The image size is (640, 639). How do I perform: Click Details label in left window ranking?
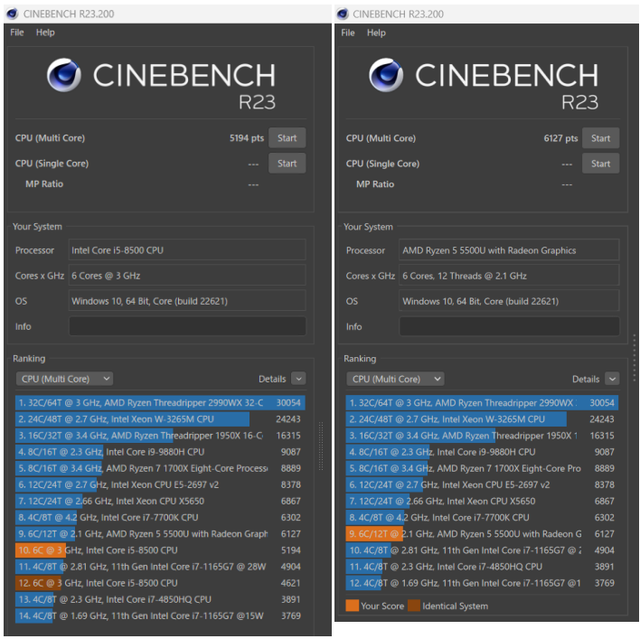(x=272, y=379)
